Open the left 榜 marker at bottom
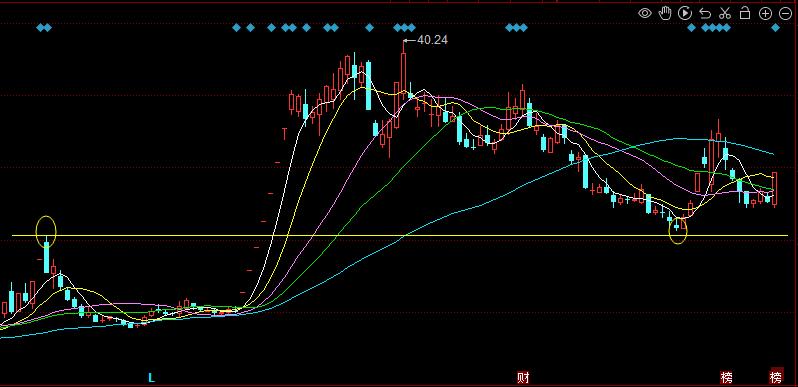Image resolution: width=798 pixels, height=387 pixels. click(727, 377)
